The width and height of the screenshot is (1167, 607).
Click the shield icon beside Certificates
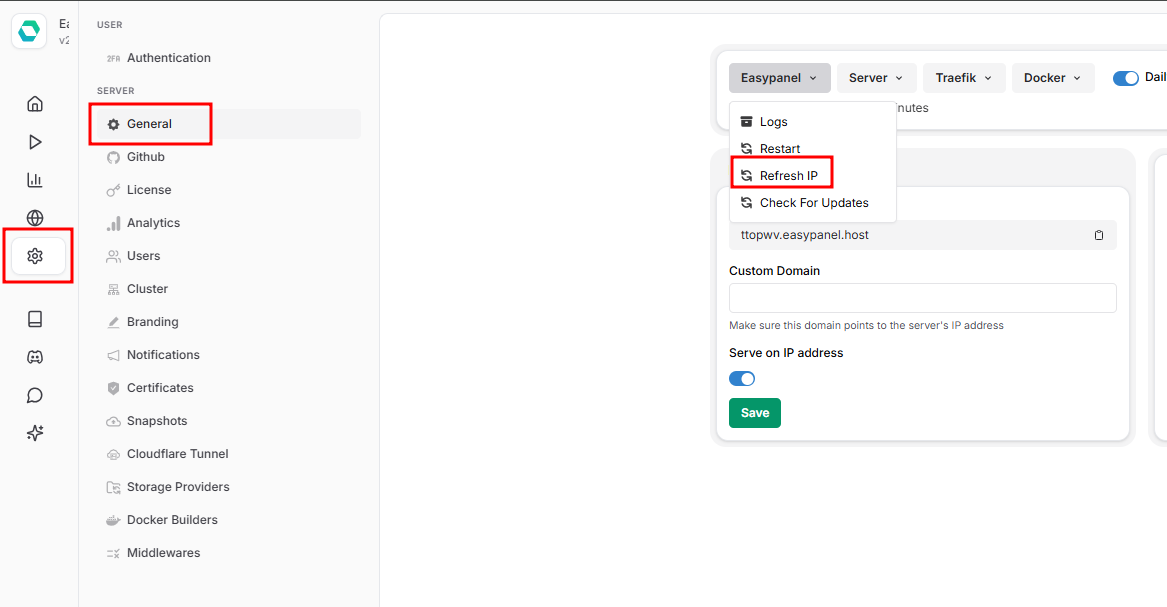pos(113,388)
